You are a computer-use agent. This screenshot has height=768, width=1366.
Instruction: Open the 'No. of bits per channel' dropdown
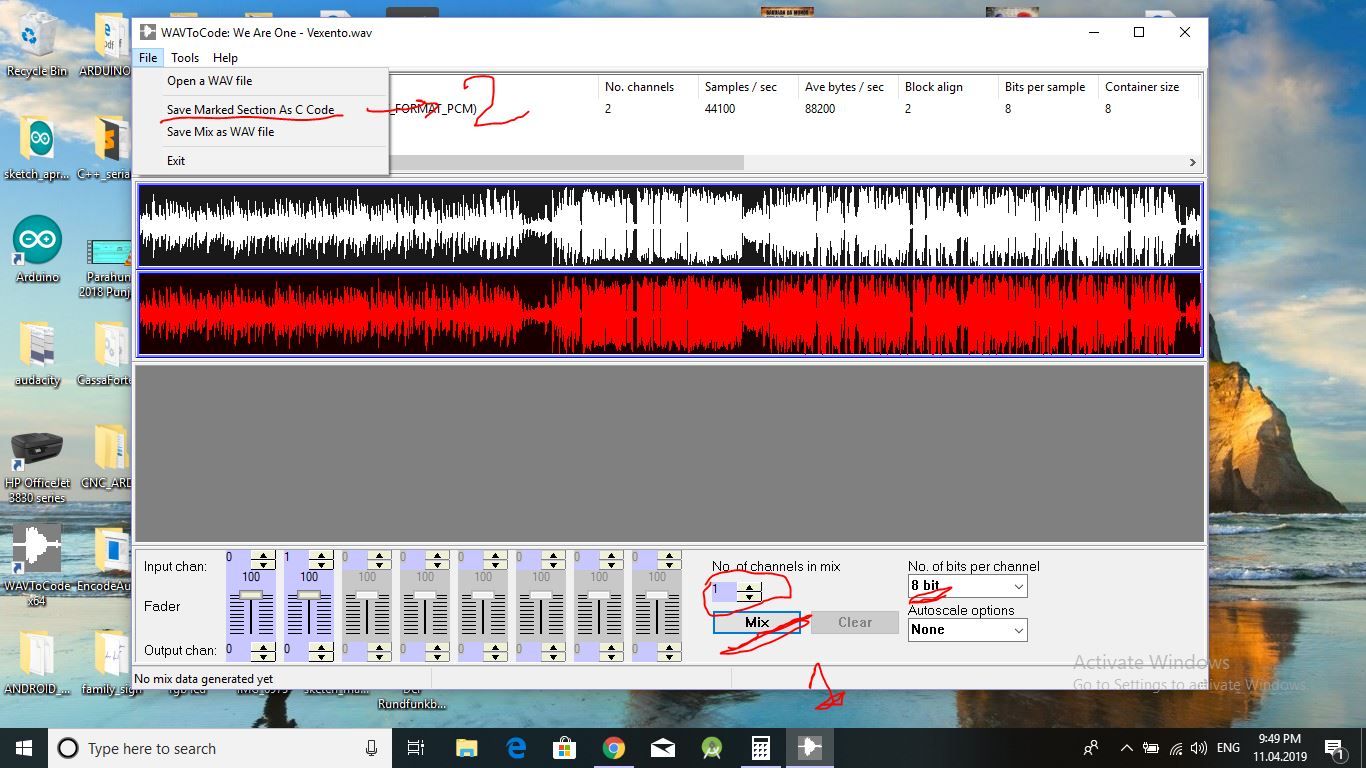pos(1016,587)
